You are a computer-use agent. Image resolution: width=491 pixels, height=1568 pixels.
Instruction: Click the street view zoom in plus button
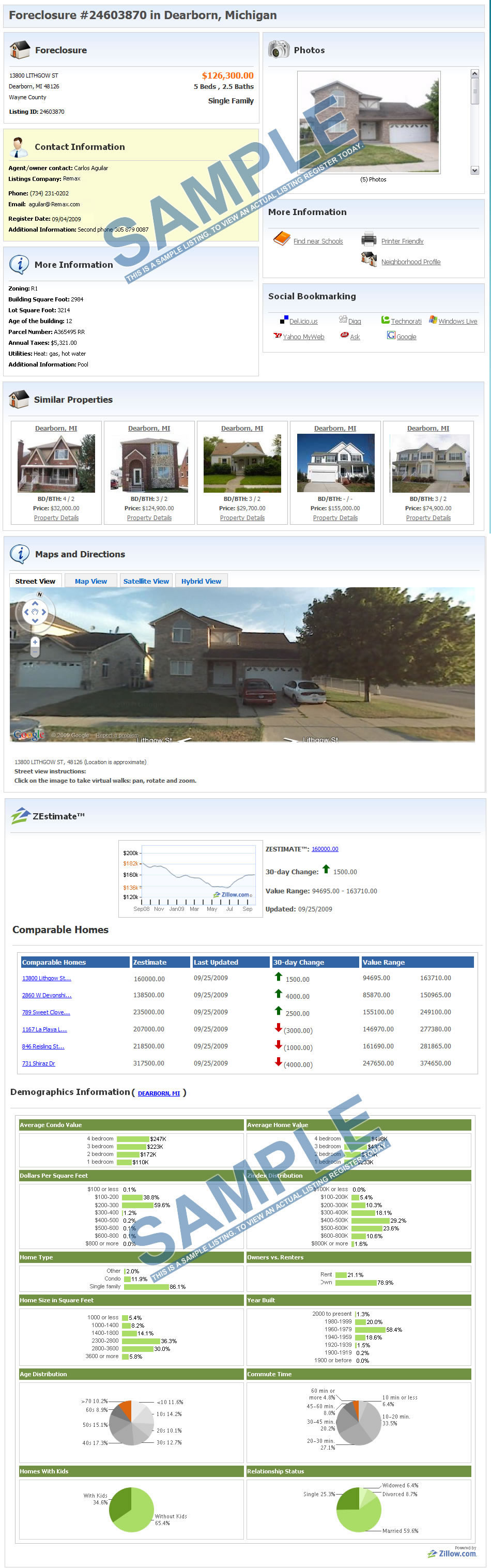click(x=35, y=642)
